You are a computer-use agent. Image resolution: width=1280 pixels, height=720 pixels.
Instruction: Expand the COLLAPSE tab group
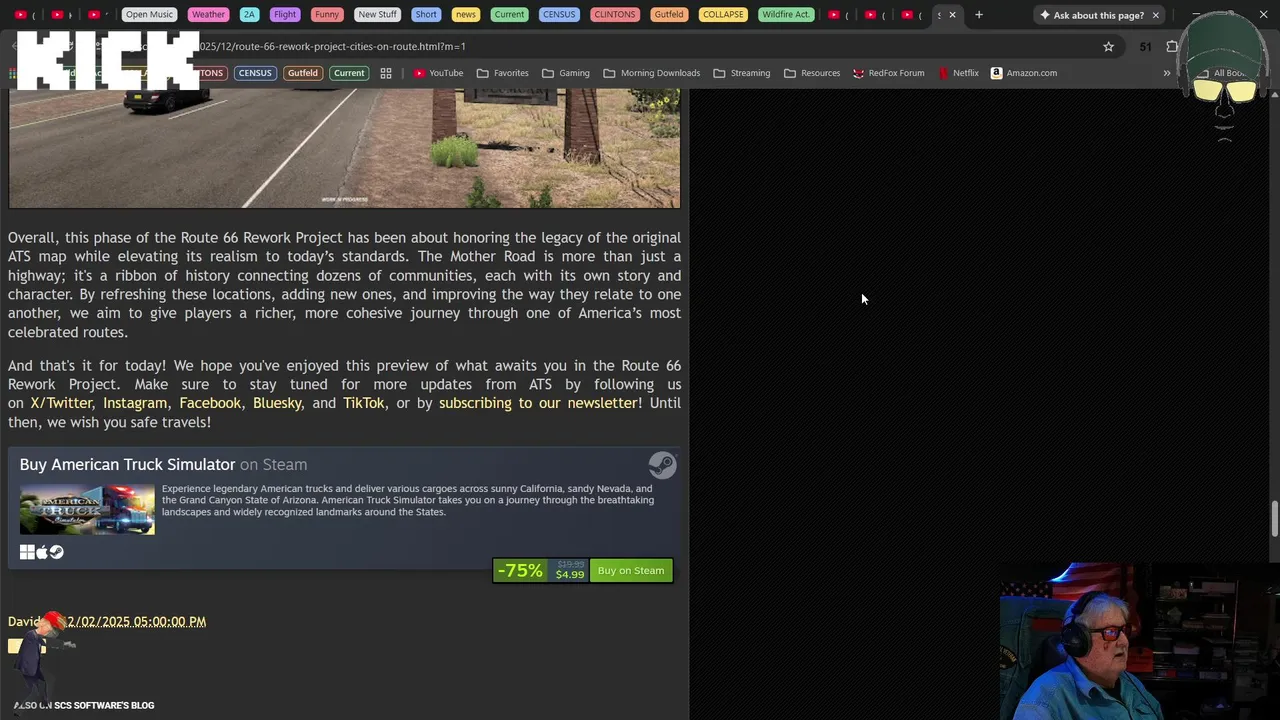point(723,15)
